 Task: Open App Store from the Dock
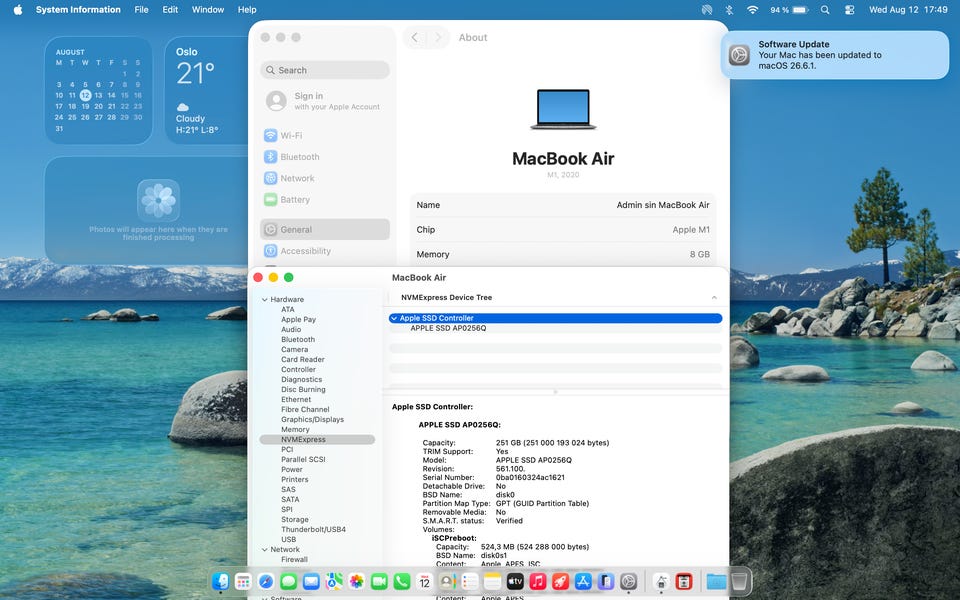tap(583, 581)
